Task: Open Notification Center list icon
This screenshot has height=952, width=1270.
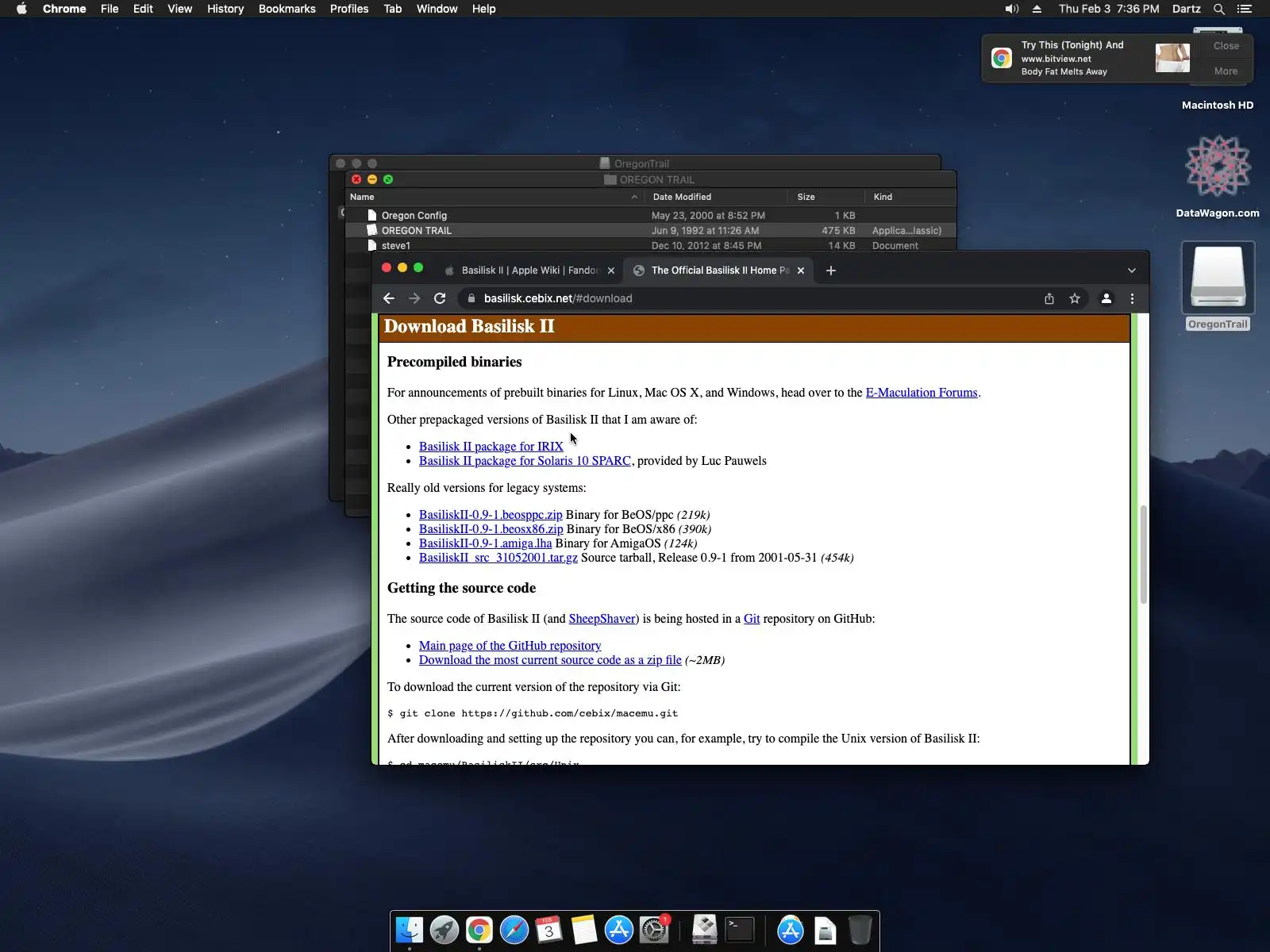Action: 1245,9
